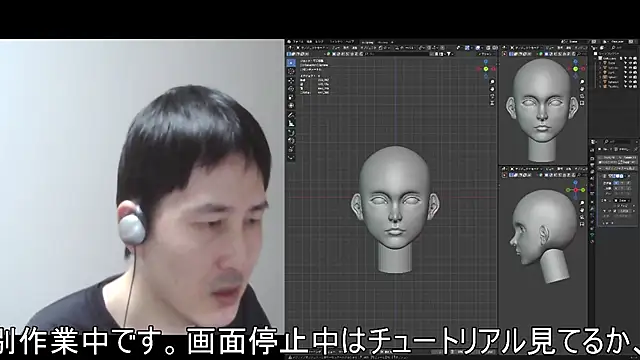
Task: Click zoom magnifier in top-right viewport
Action: coord(582,81)
